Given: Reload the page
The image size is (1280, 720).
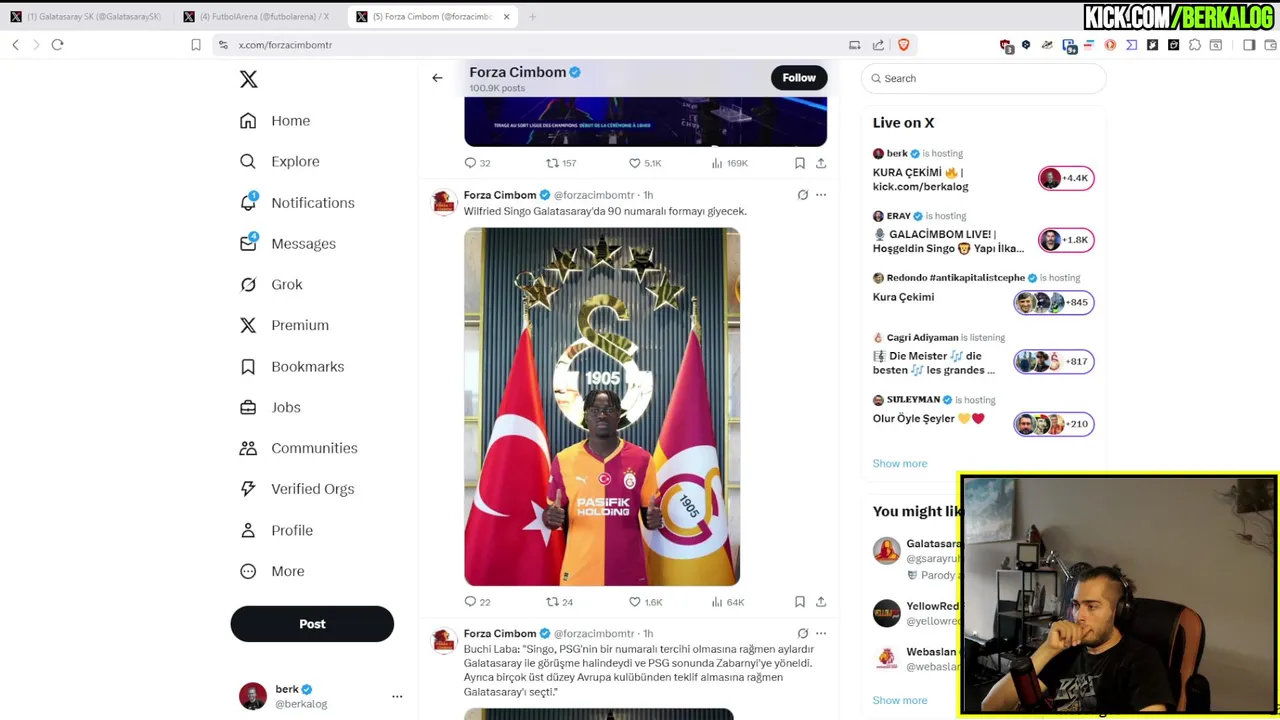Looking at the screenshot, I should pos(57,45).
